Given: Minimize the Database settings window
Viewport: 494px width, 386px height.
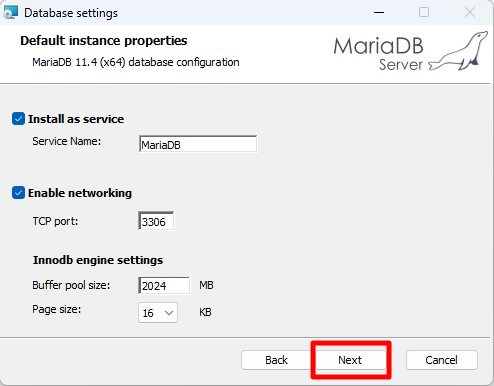Looking at the screenshot, I should click(379, 13).
